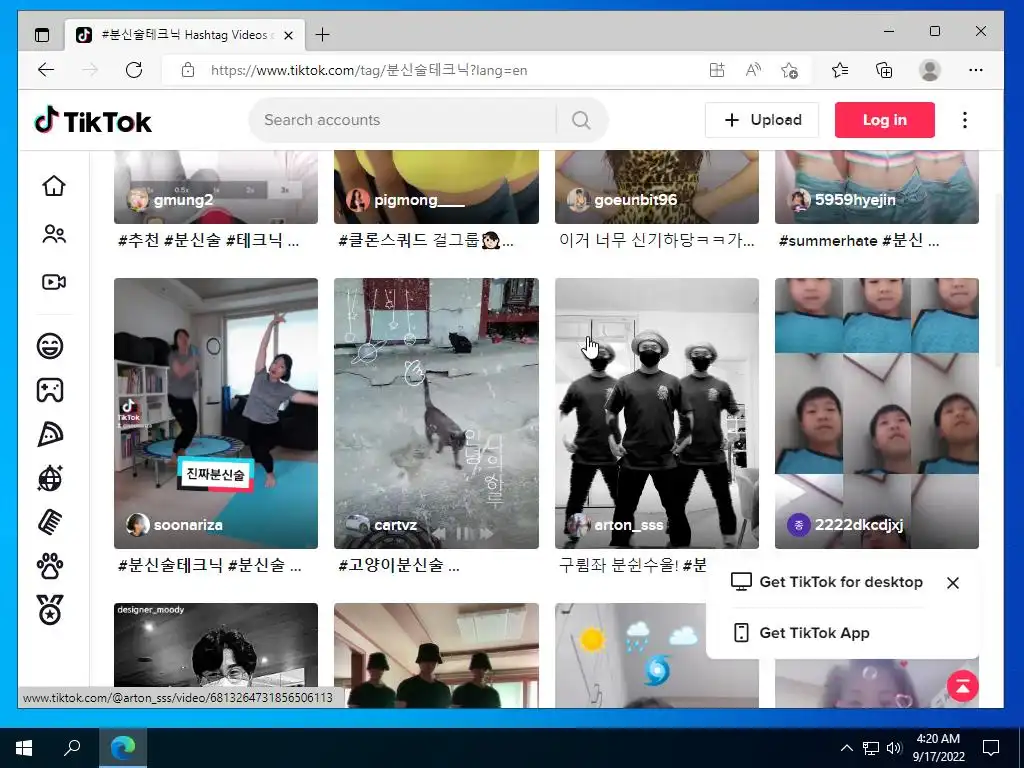Open the tab actions menu icon
Image resolution: width=1024 pixels, height=768 pixels.
tap(42, 35)
